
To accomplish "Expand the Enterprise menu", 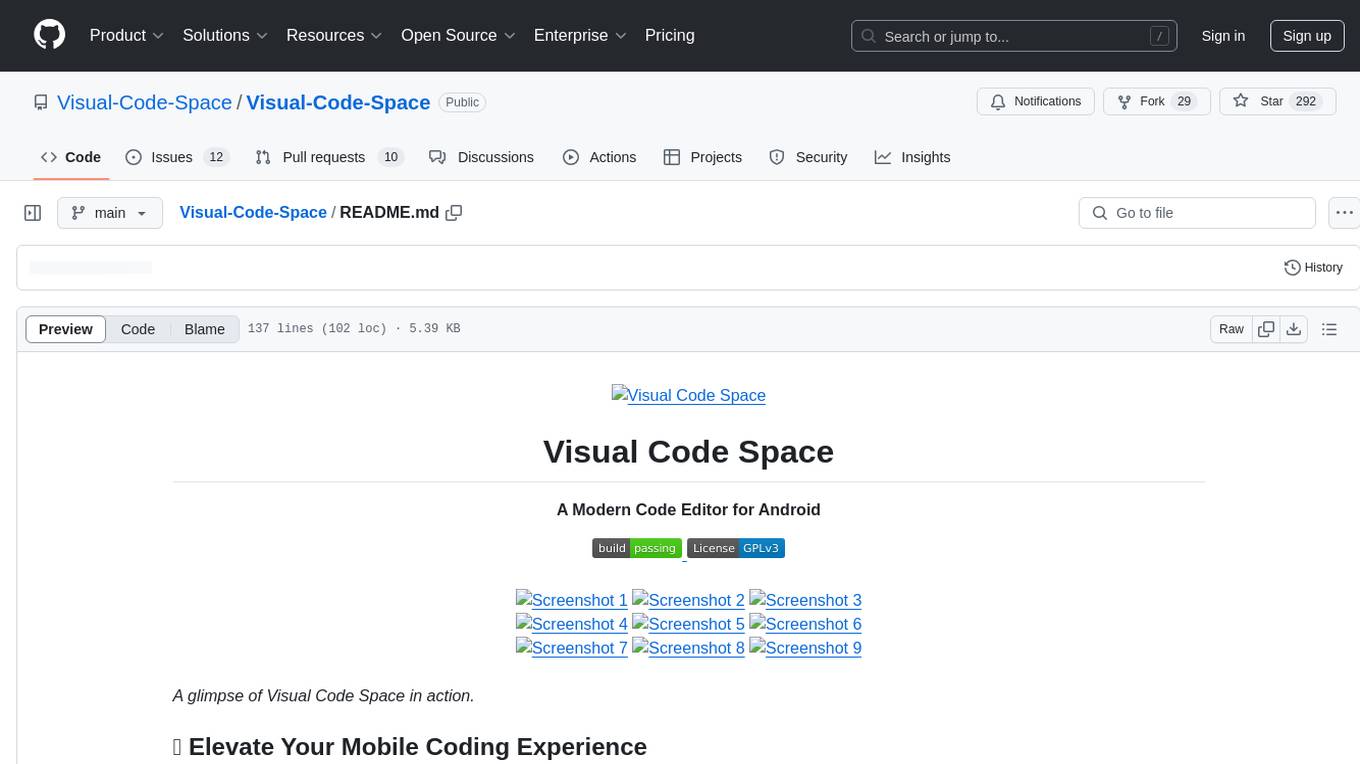I will [x=580, y=35].
